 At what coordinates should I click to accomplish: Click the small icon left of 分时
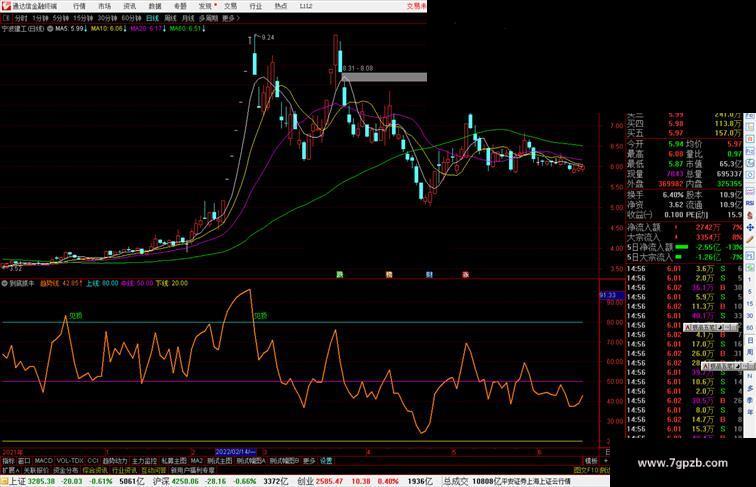pos(6,18)
